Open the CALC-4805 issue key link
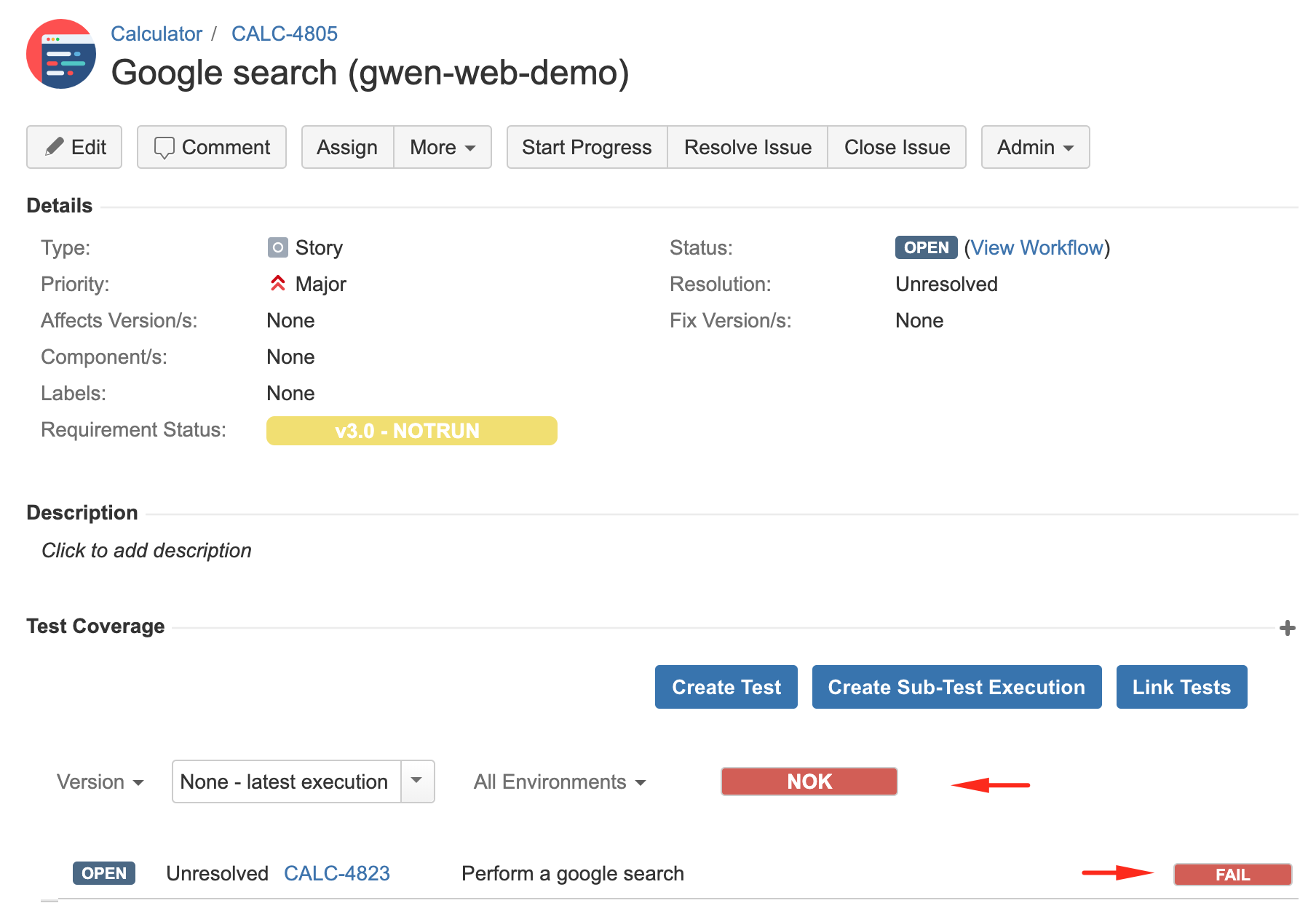This screenshot has width=1316, height=911. [285, 33]
